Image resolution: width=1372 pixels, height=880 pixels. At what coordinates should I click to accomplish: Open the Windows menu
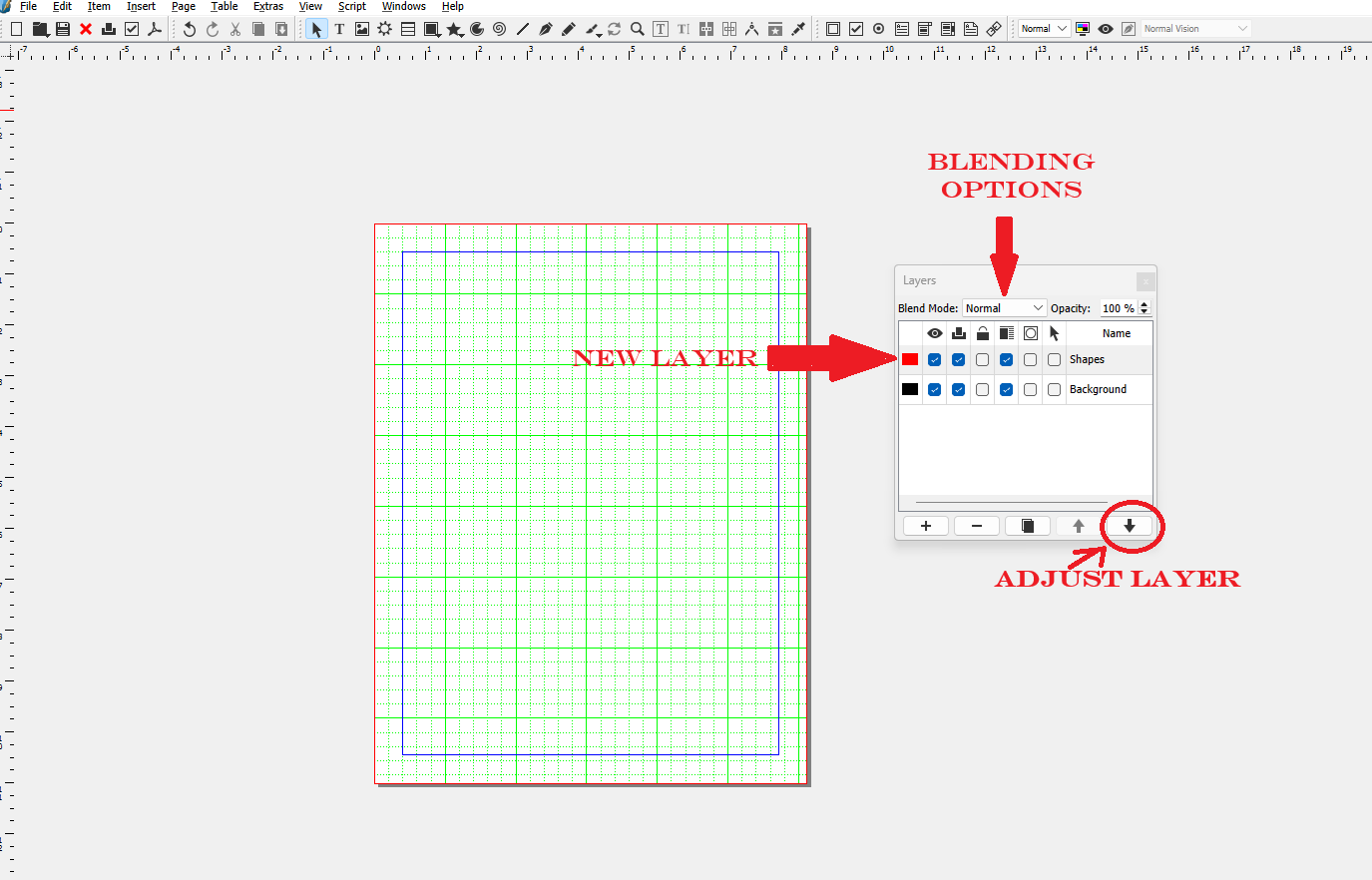(404, 6)
